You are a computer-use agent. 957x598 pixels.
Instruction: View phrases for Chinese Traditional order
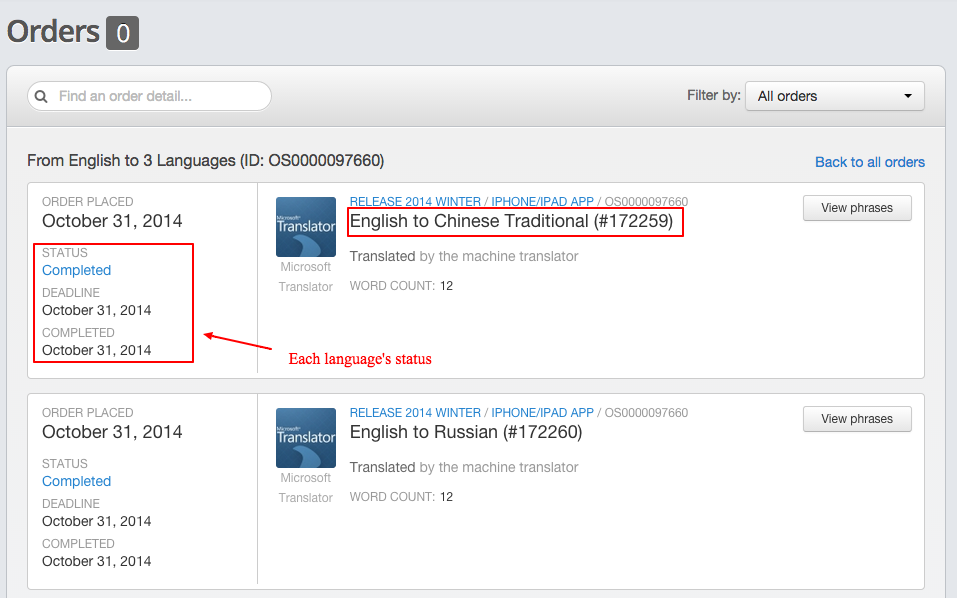tap(857, 208)
